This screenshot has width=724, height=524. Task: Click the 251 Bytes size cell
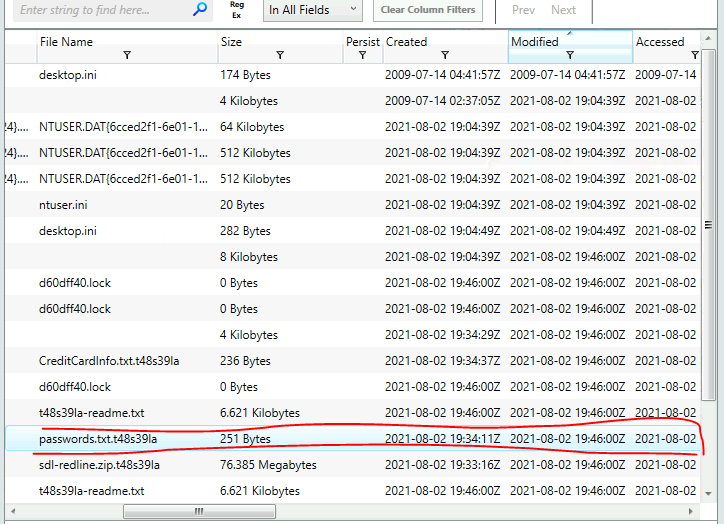coord(245,439)
